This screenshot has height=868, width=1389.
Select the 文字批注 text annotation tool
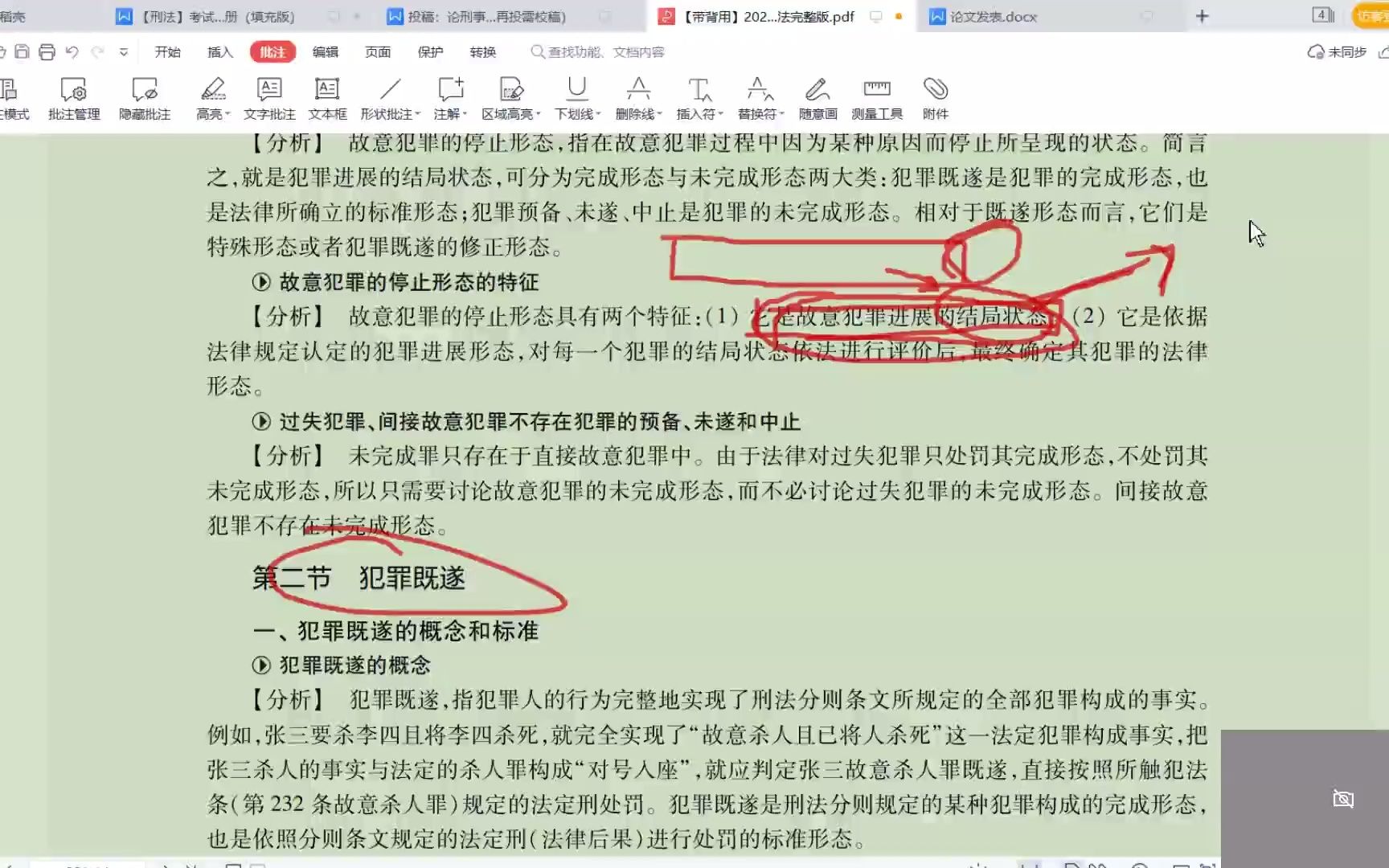[269, 99]
